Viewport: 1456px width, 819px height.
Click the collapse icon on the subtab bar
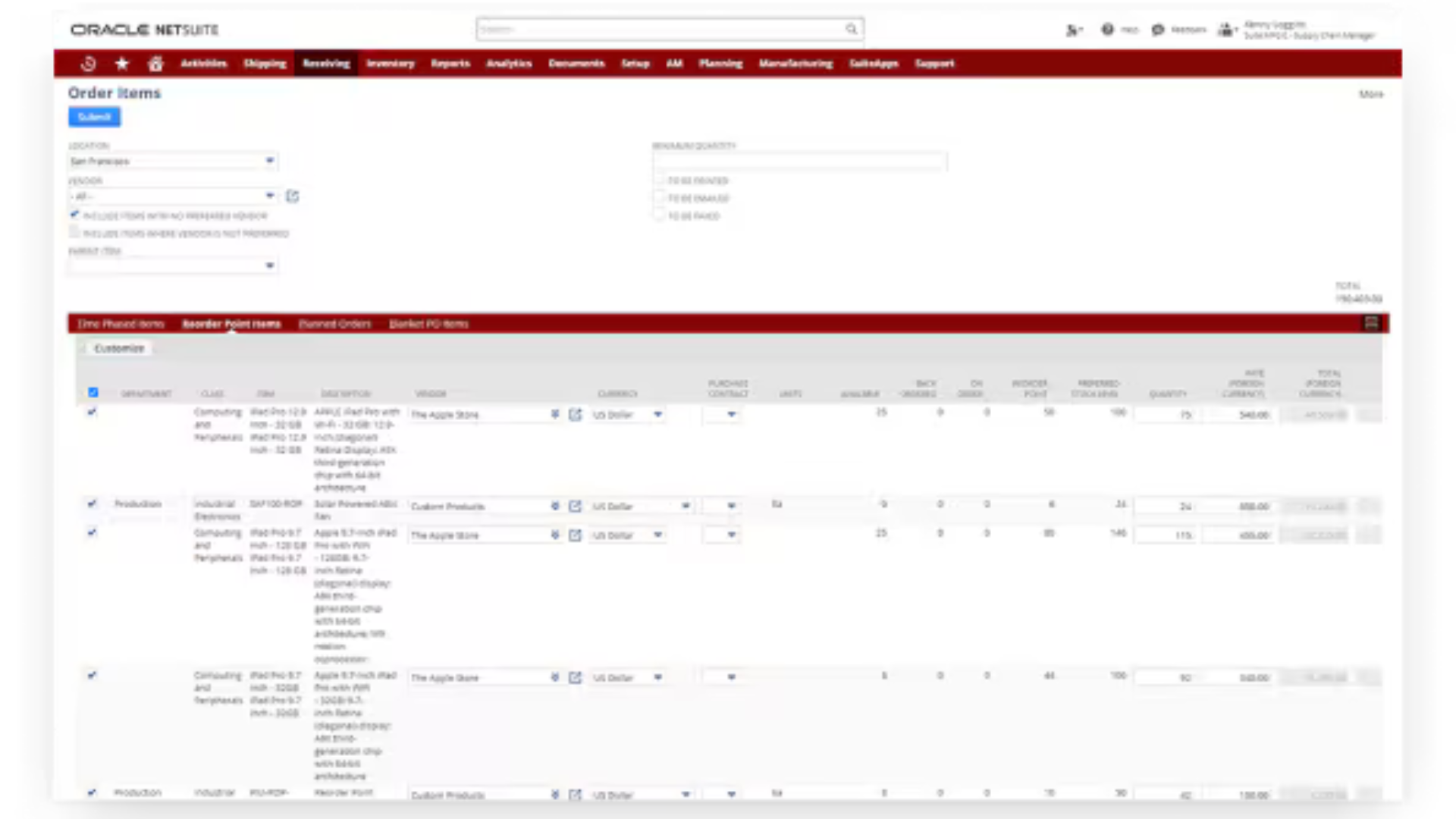tap(1371, 323)
